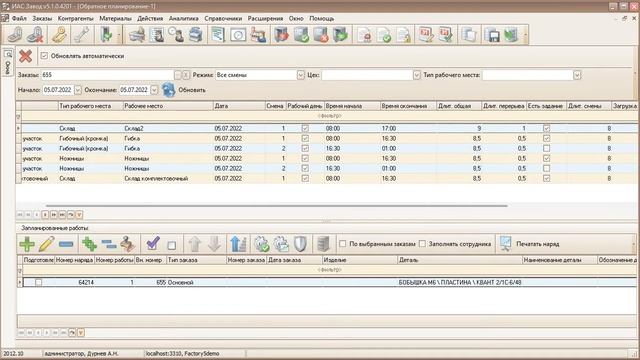The width and height of the screenshot is (640, 360).
Task: Click the grey server icon in works toolbar
Action: [323, 244]
